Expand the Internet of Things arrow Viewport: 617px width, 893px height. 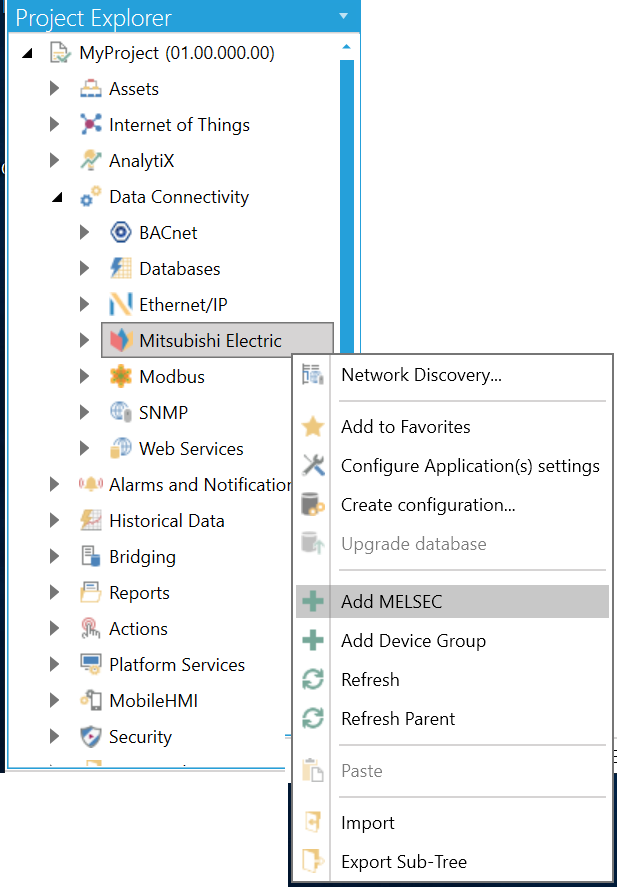[54, 124]
